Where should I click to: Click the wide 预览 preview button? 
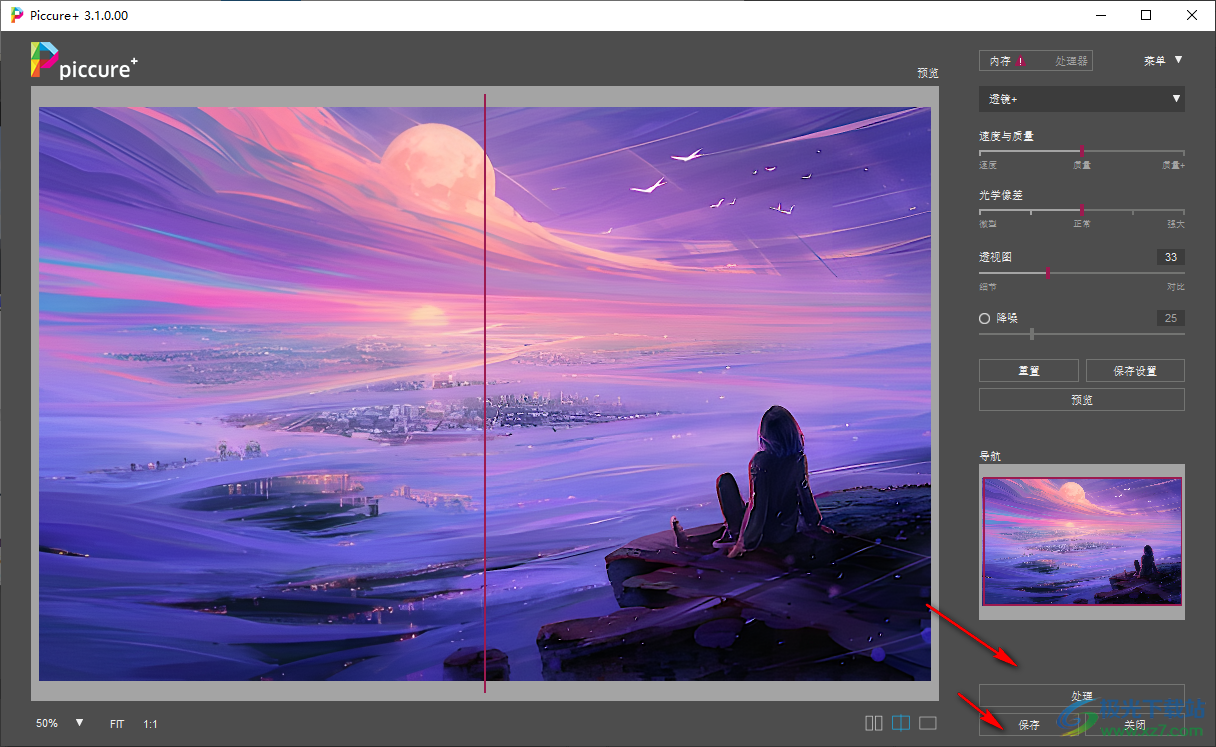1082,399
